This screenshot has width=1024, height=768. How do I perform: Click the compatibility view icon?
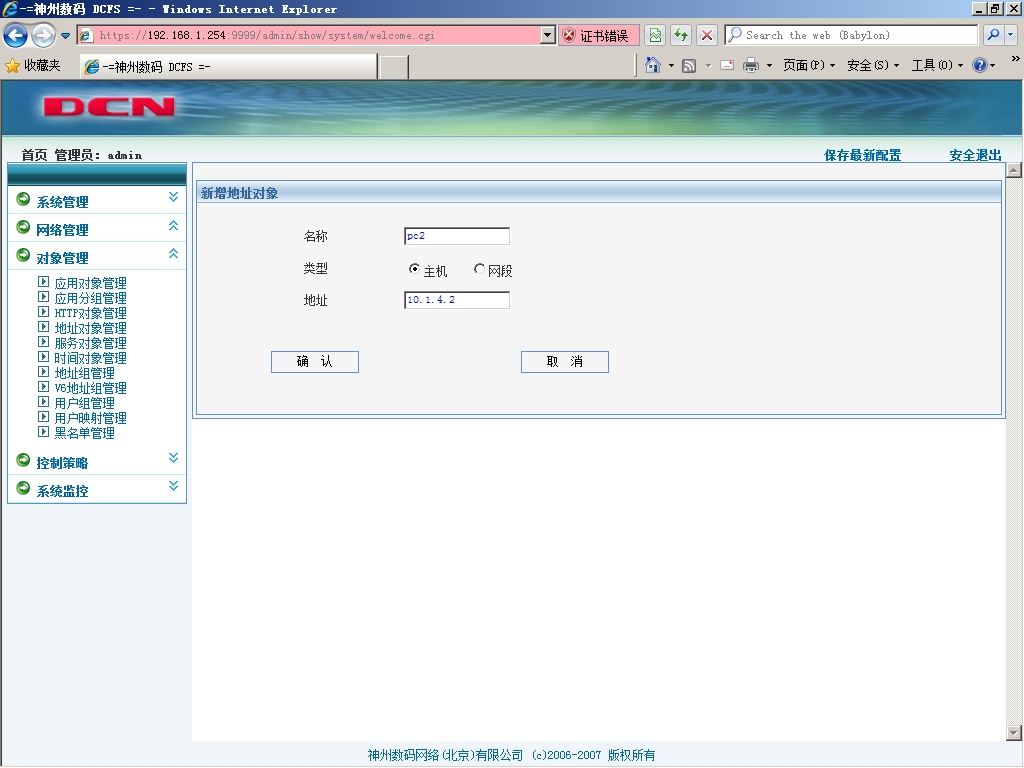[656, 35]
